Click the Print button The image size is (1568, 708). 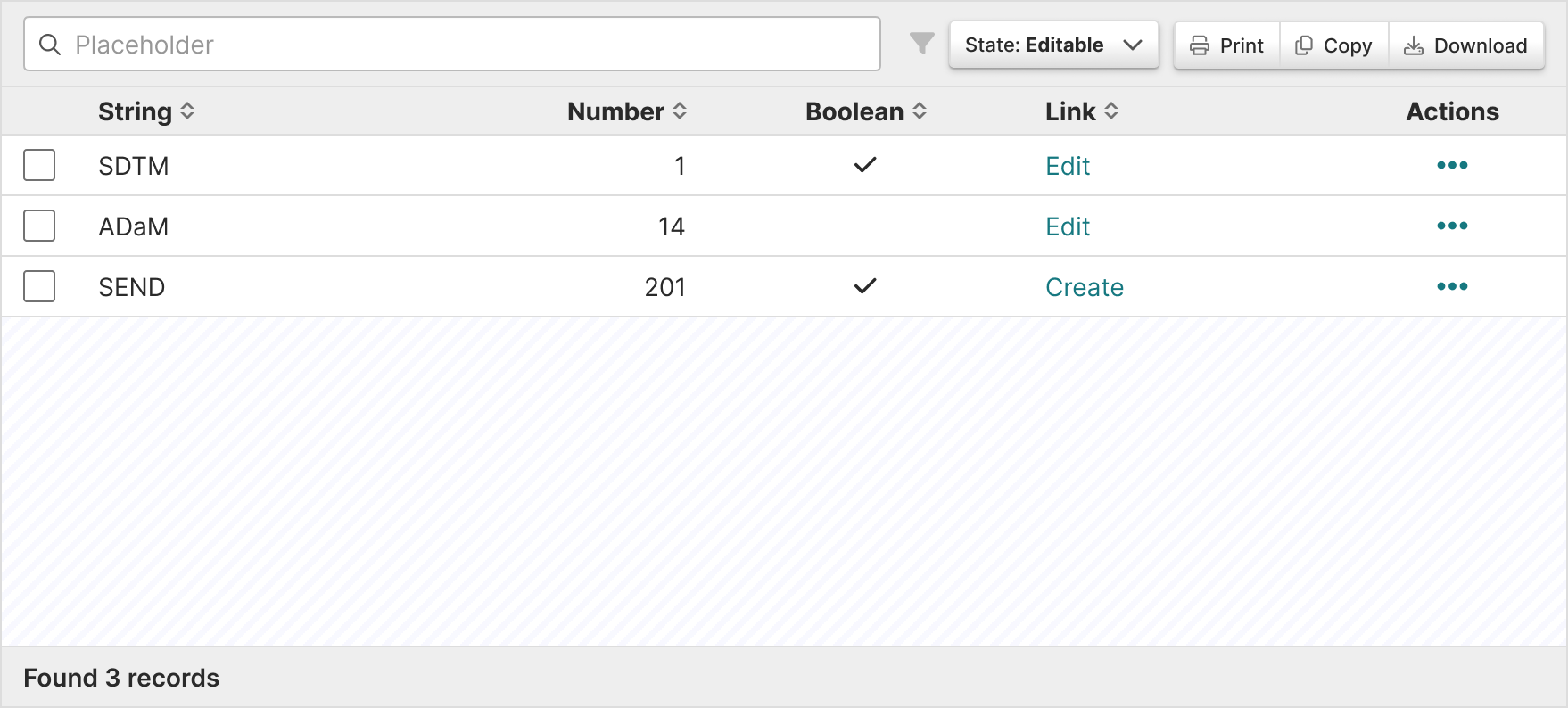(1227, 45)
